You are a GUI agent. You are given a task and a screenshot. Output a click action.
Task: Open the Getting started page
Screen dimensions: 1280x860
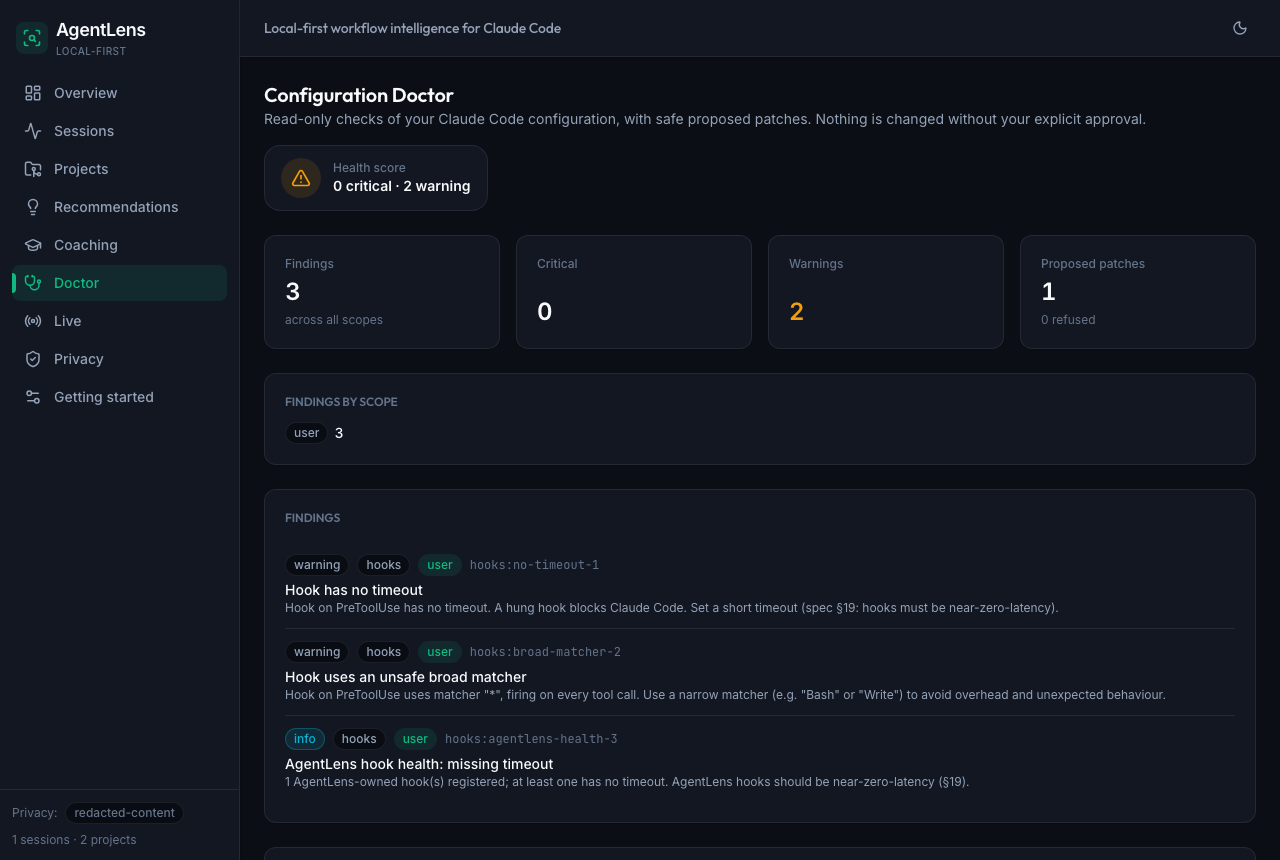120,397
